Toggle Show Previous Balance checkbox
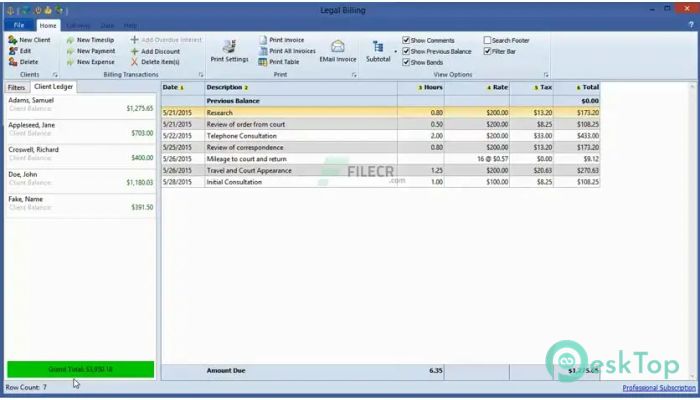This screenshot has height=400, width=700. (406, 51)
